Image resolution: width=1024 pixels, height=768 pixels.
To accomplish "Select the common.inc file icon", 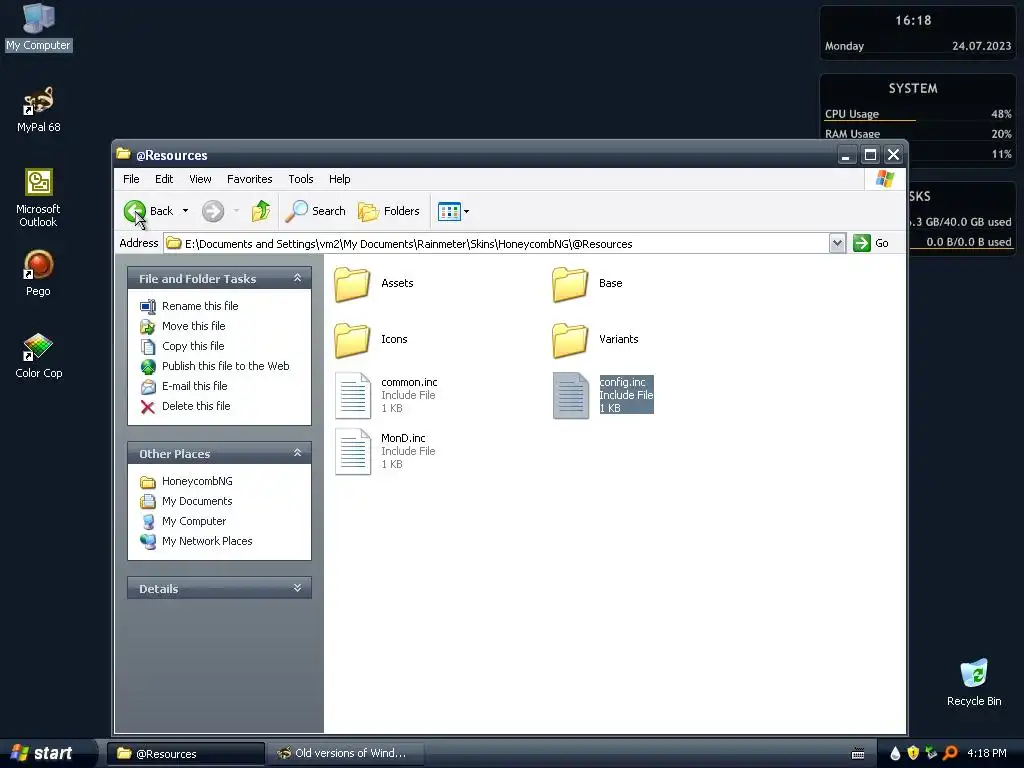I will coord(353,395).
